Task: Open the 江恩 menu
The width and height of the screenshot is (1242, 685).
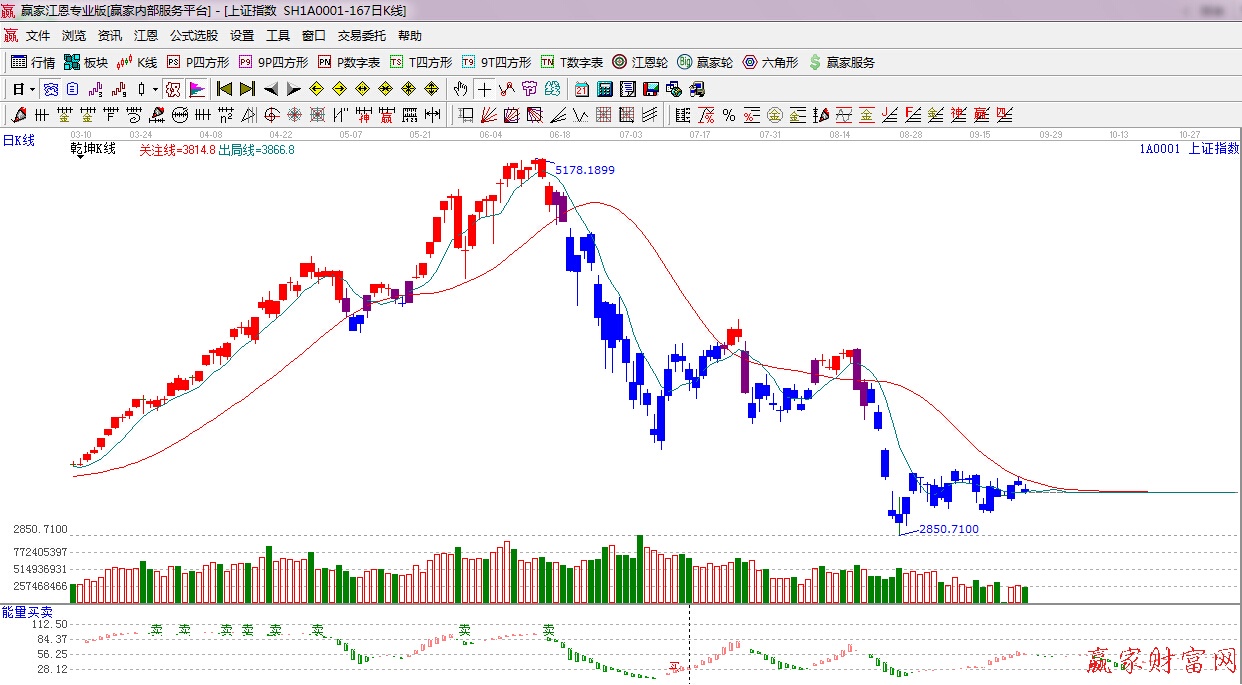Action: click(x=146, y=36)
